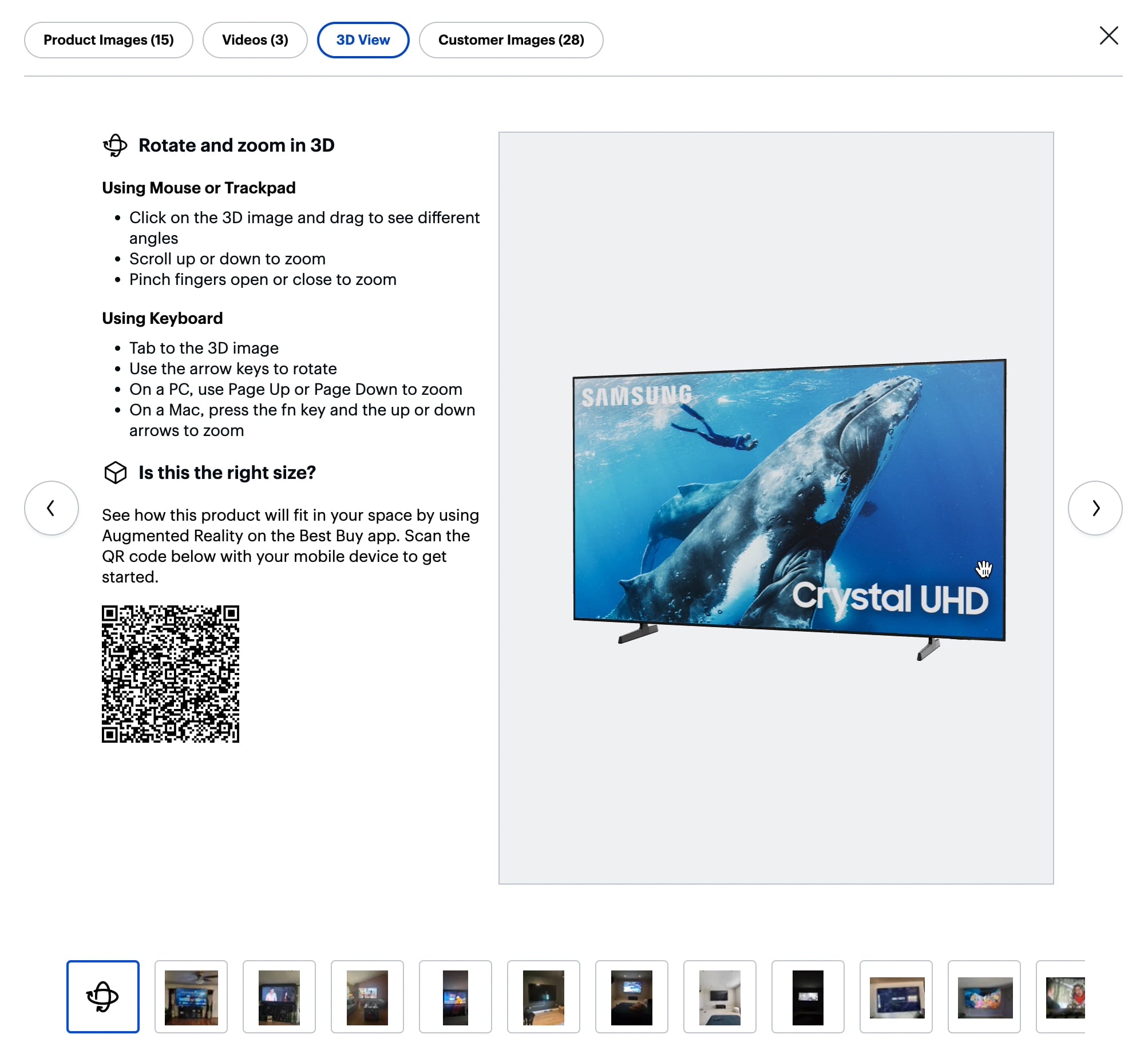Close the media viewer with the X
Screen dimensions: 1148x1062
coord(1108,35)
